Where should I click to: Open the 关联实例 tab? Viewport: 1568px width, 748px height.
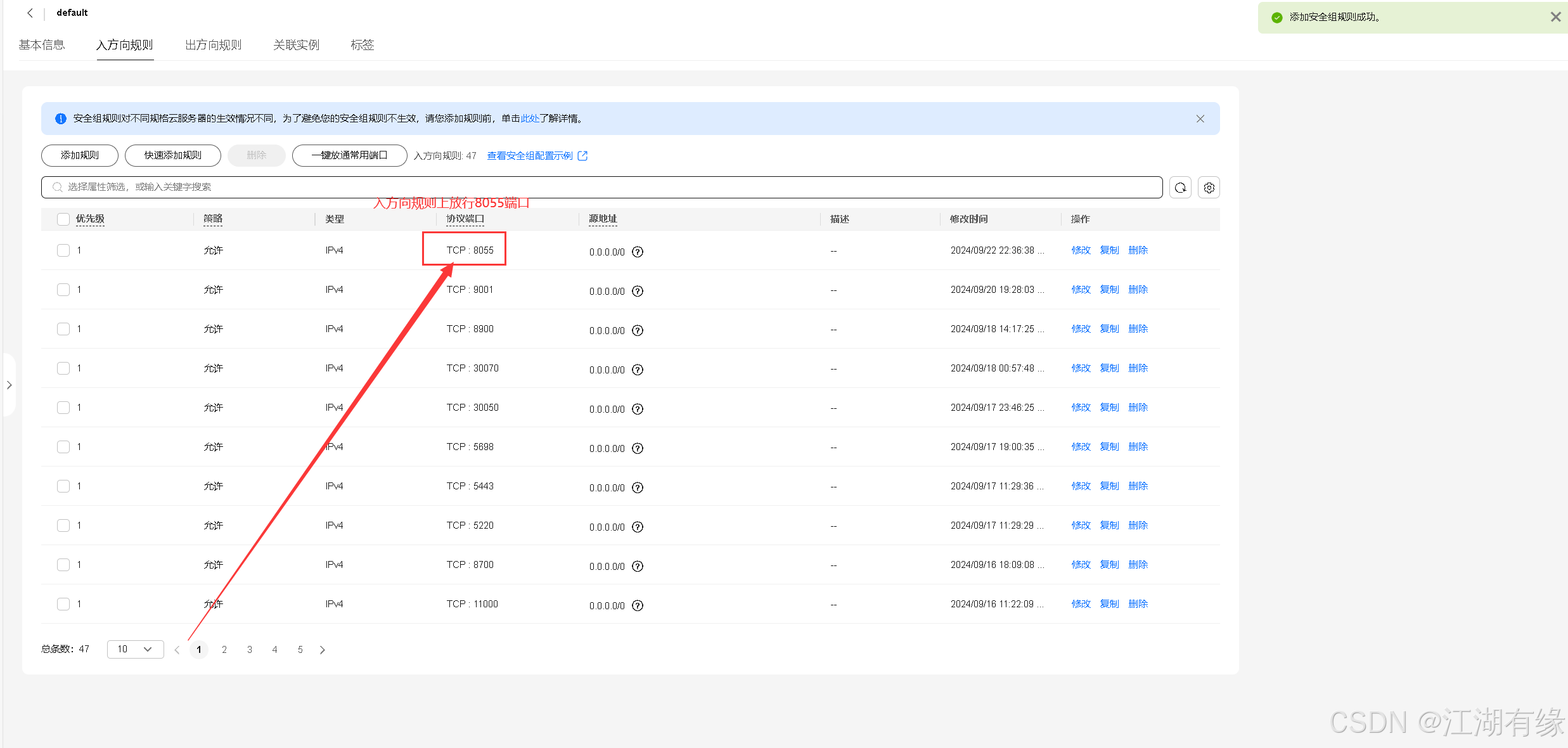296,45
